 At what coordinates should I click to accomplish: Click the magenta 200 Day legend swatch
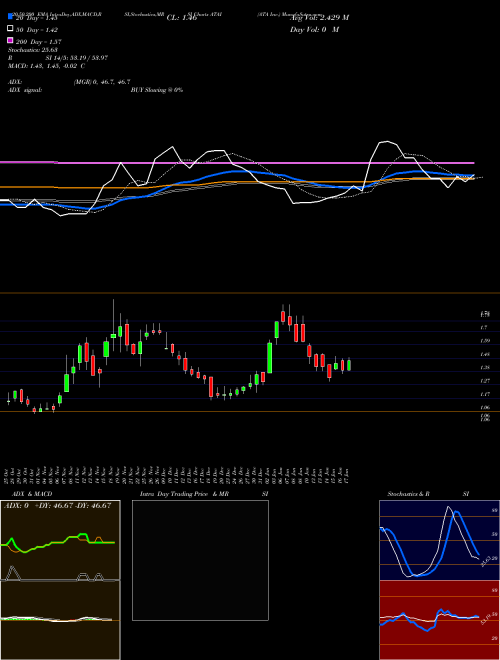[x=10, y=41]
